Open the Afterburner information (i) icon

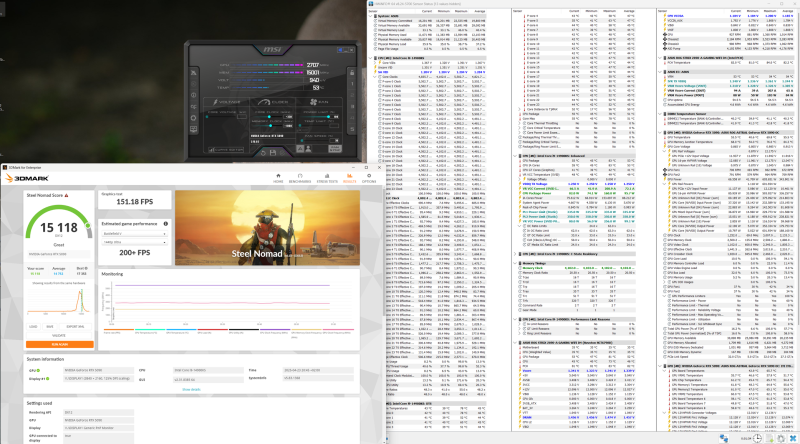pyautogui.click(x=193, y=95)
